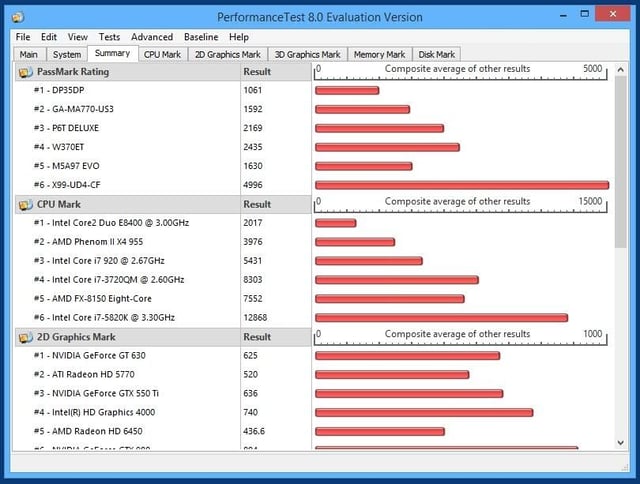Click the PassMark Rating 0–5000 chart scale
Viewport: 640px width, 484px height.
(x=460, y=72)
